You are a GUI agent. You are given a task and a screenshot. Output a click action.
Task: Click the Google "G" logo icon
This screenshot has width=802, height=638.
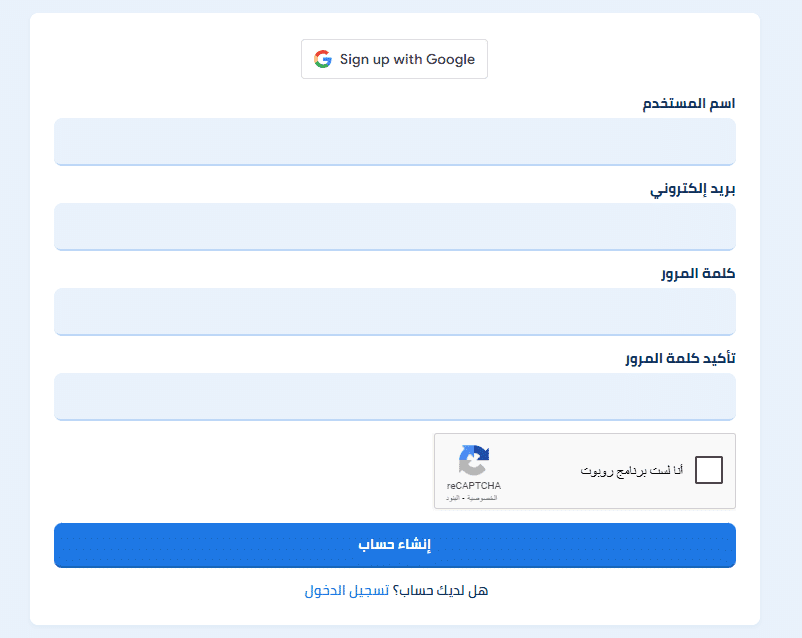pos(322,59)
